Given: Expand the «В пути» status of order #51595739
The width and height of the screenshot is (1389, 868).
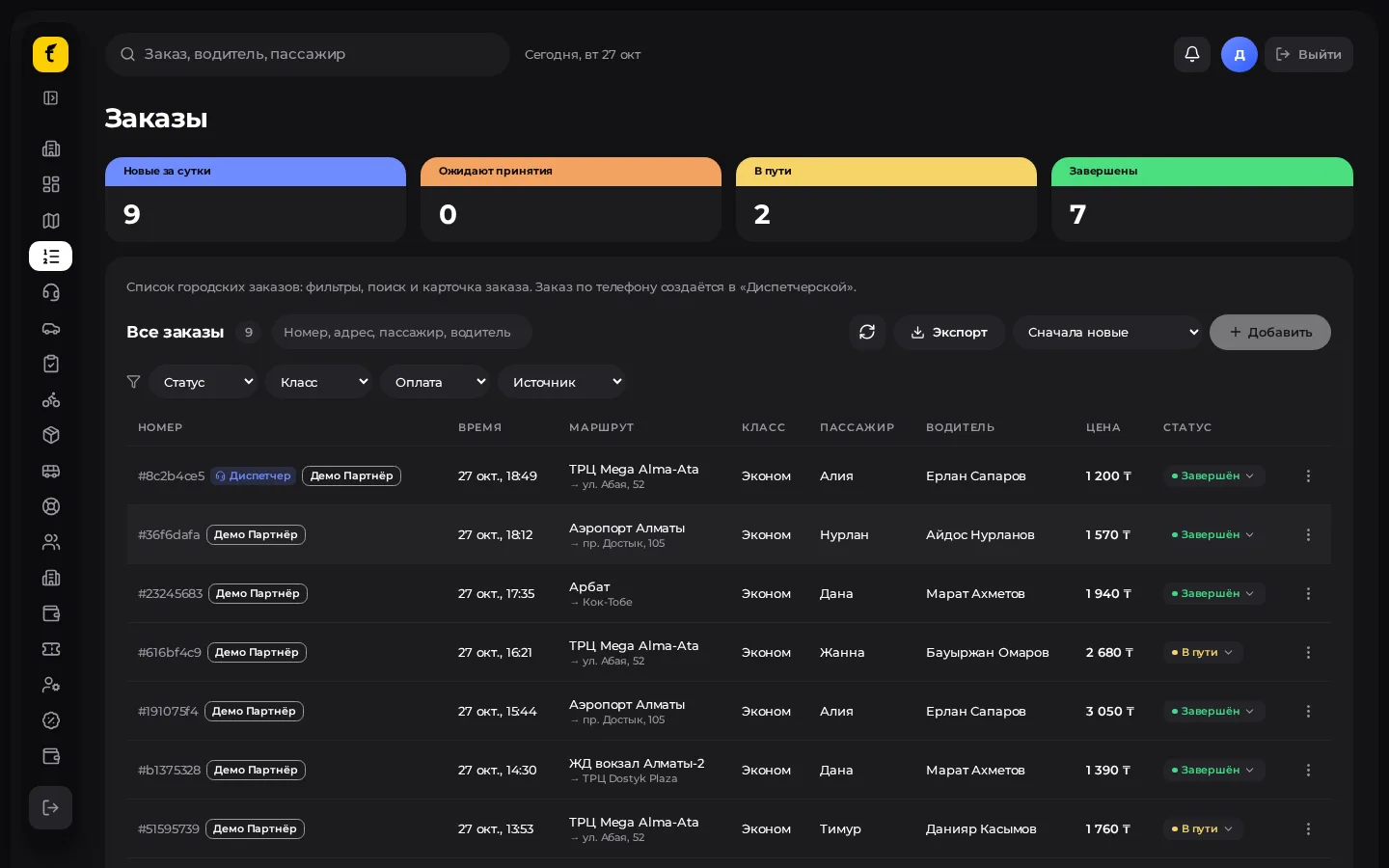Looking at the screenshot, I should point(1203,828).
